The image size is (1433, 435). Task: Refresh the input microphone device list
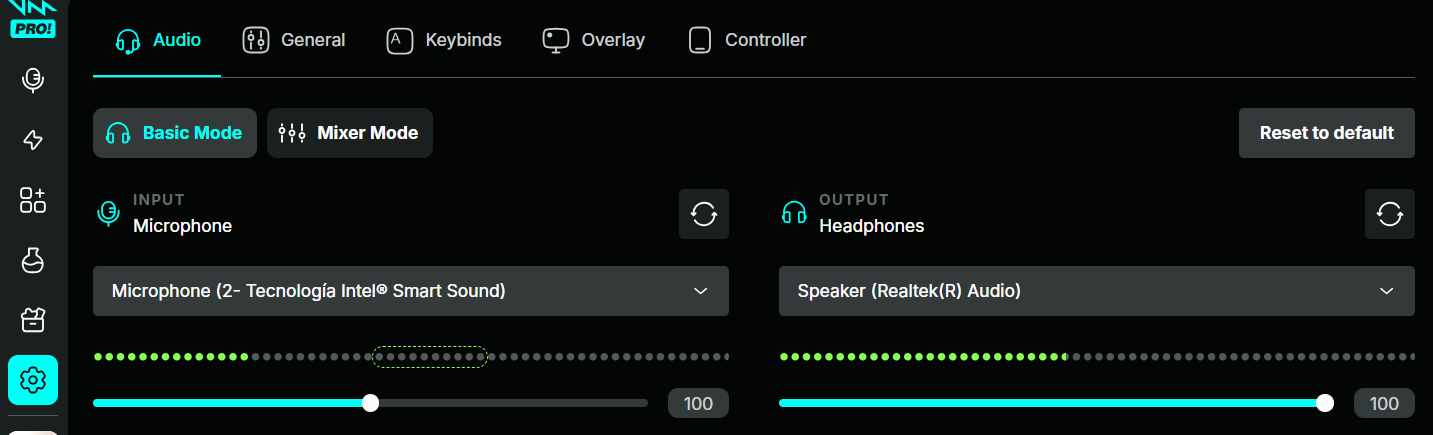pos(704,214)
